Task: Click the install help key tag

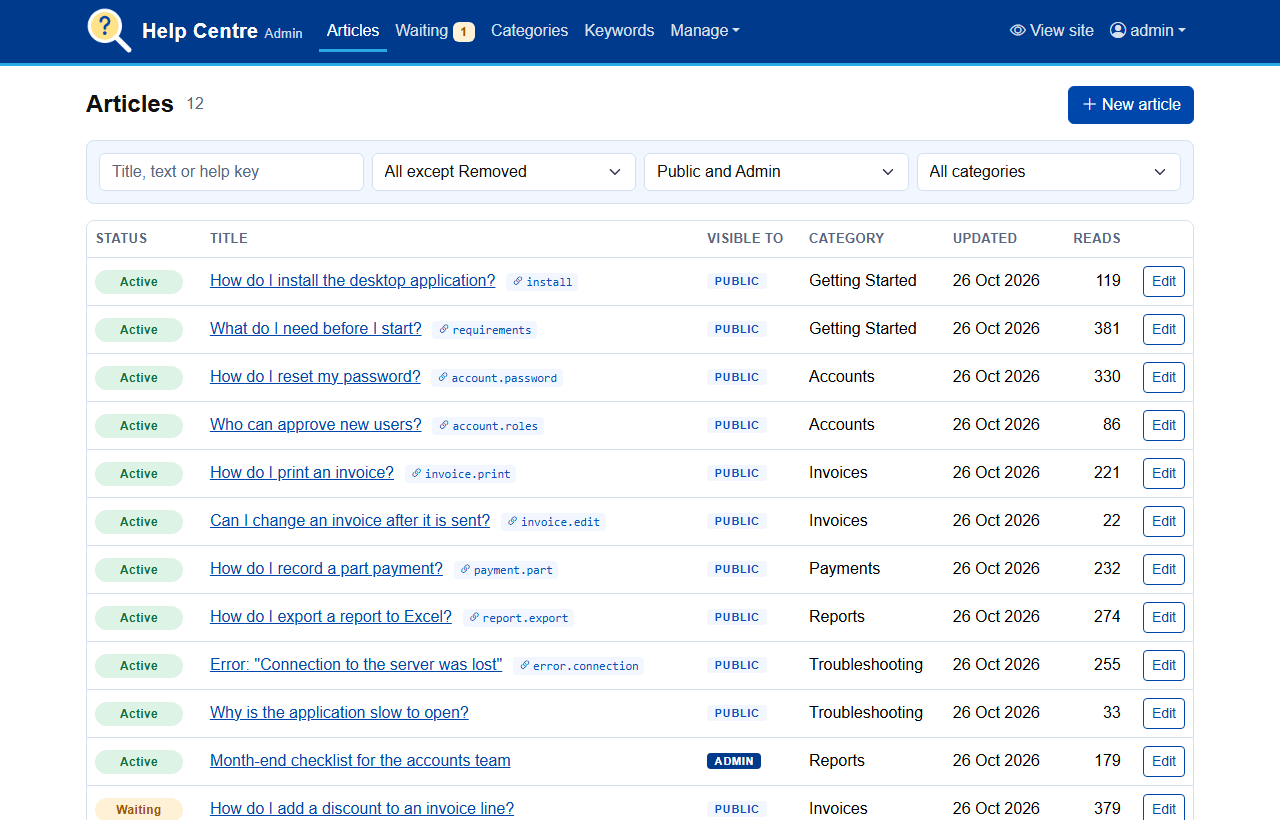Action: (542, 282)
